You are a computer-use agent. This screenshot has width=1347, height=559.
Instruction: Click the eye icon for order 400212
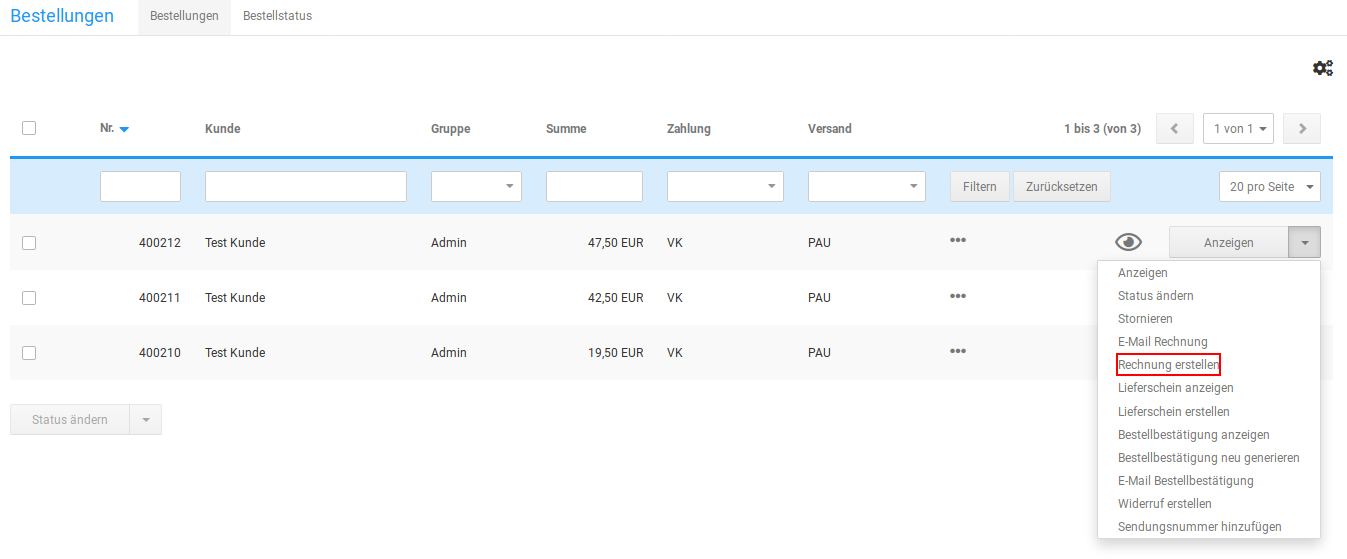1128,242
